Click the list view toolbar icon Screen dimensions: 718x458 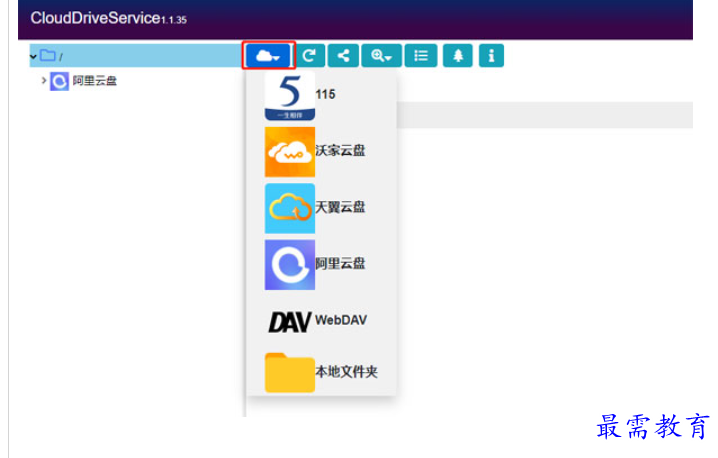[421, 56]
